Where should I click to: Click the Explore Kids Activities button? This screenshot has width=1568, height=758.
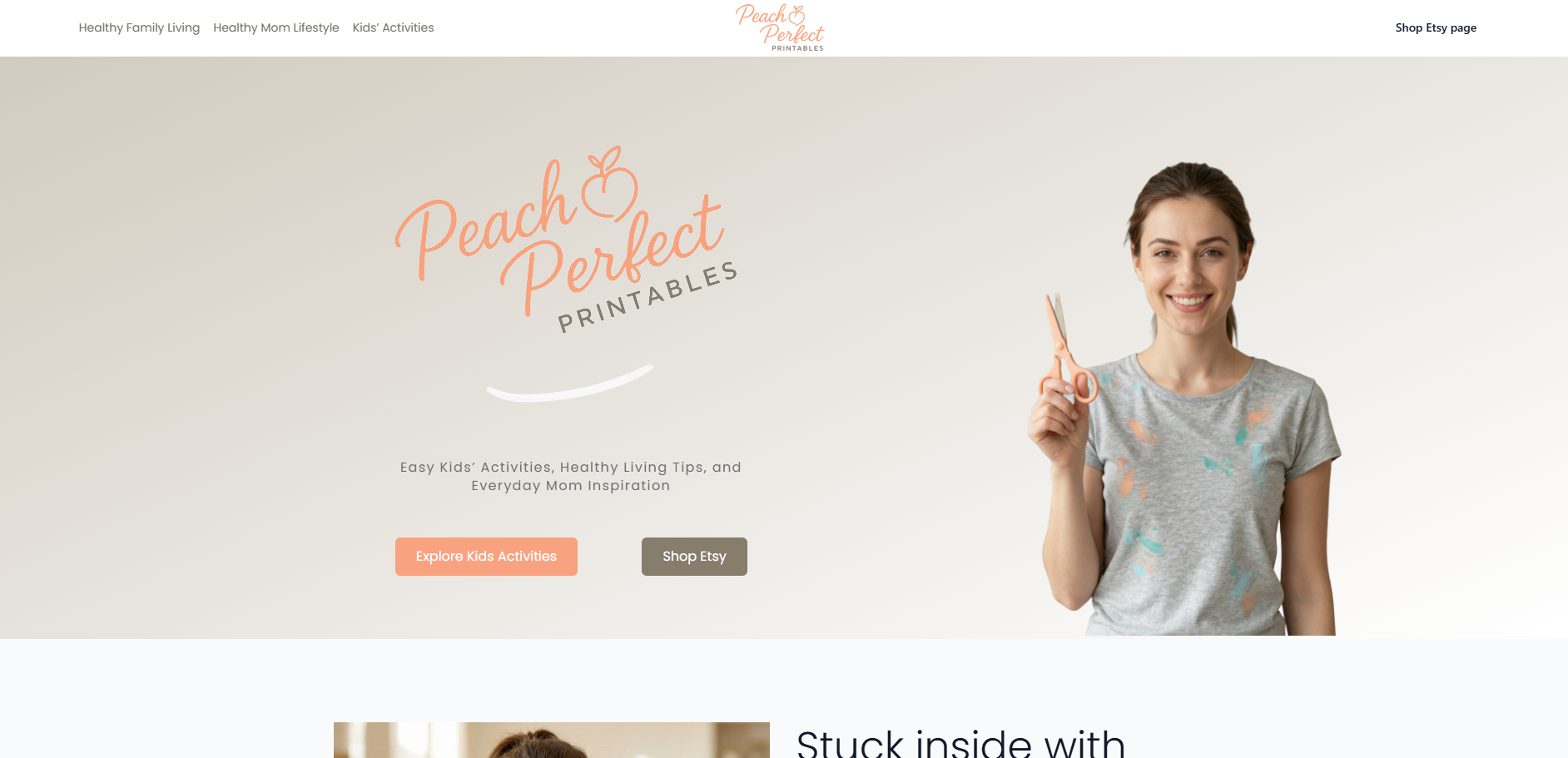pos(486,557)
